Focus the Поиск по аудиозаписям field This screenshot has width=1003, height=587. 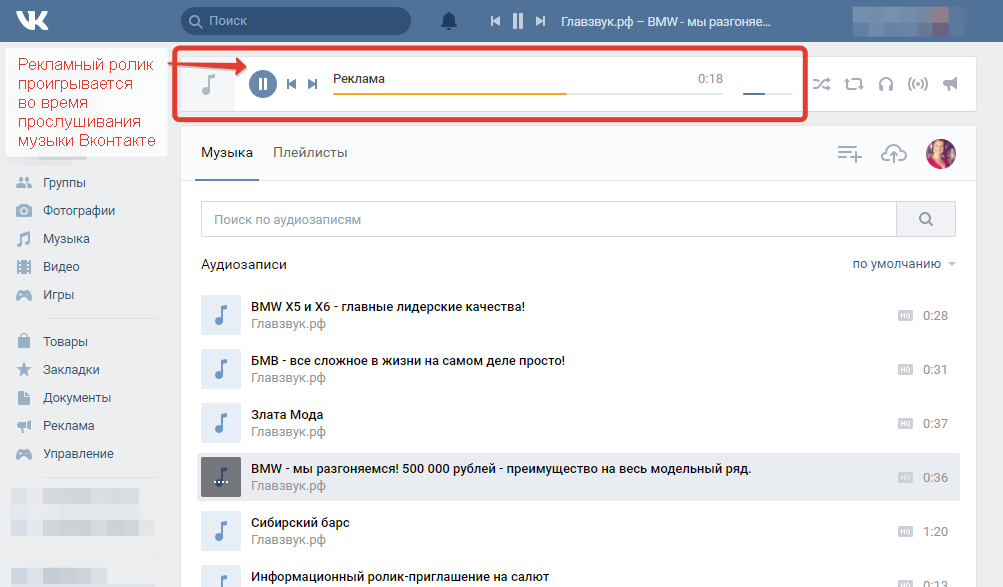tap(549, 219)
